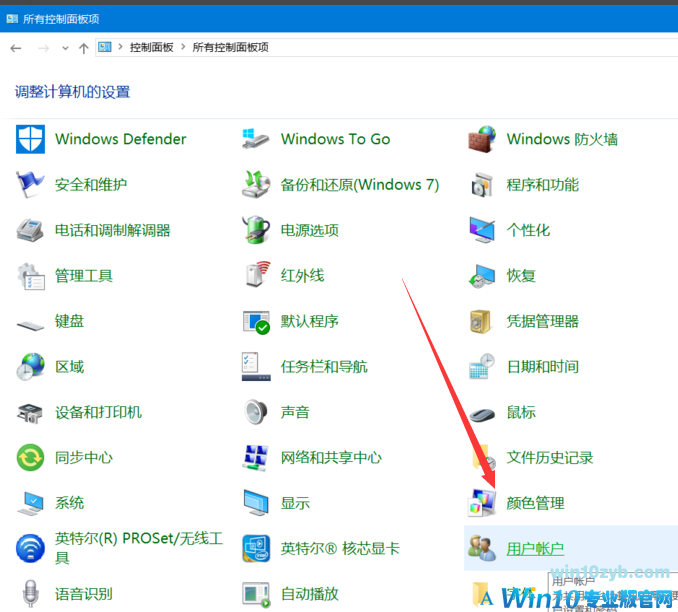Click the 英特尔 PROSet wireless icon

30,548
